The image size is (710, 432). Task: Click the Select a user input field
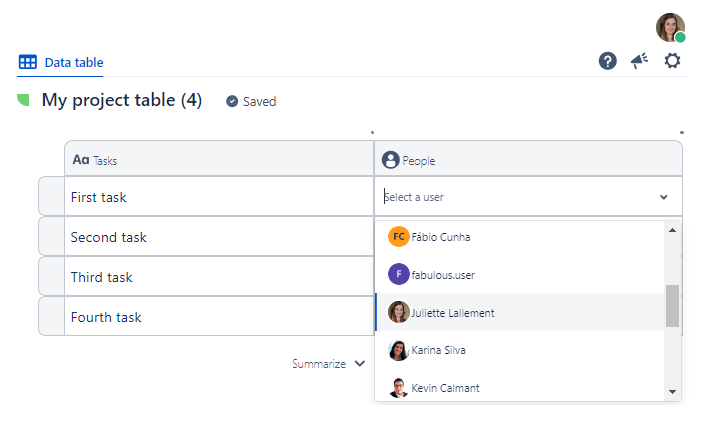(x=510, y=197)
